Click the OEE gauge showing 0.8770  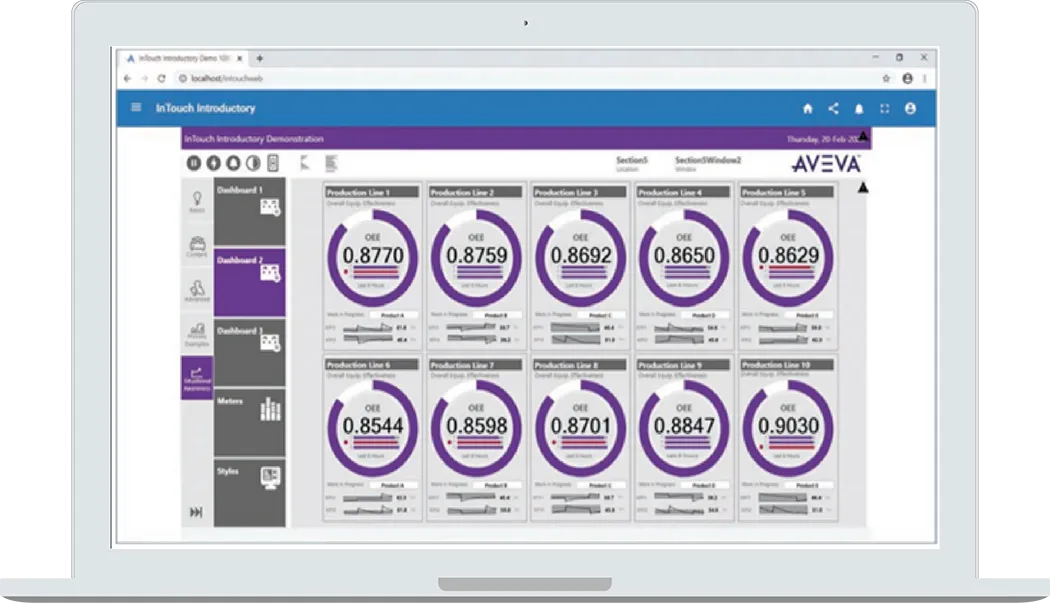click(x=372, y=258)
